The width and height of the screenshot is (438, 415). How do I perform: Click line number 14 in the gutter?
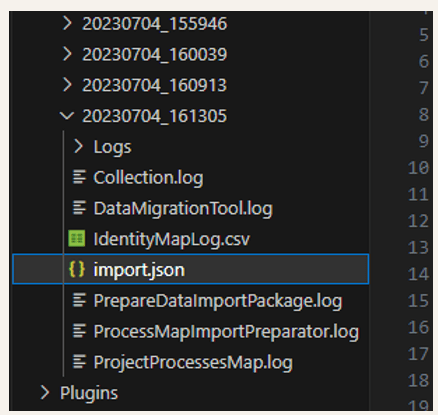pyautogui.click(x=418, y=274)
